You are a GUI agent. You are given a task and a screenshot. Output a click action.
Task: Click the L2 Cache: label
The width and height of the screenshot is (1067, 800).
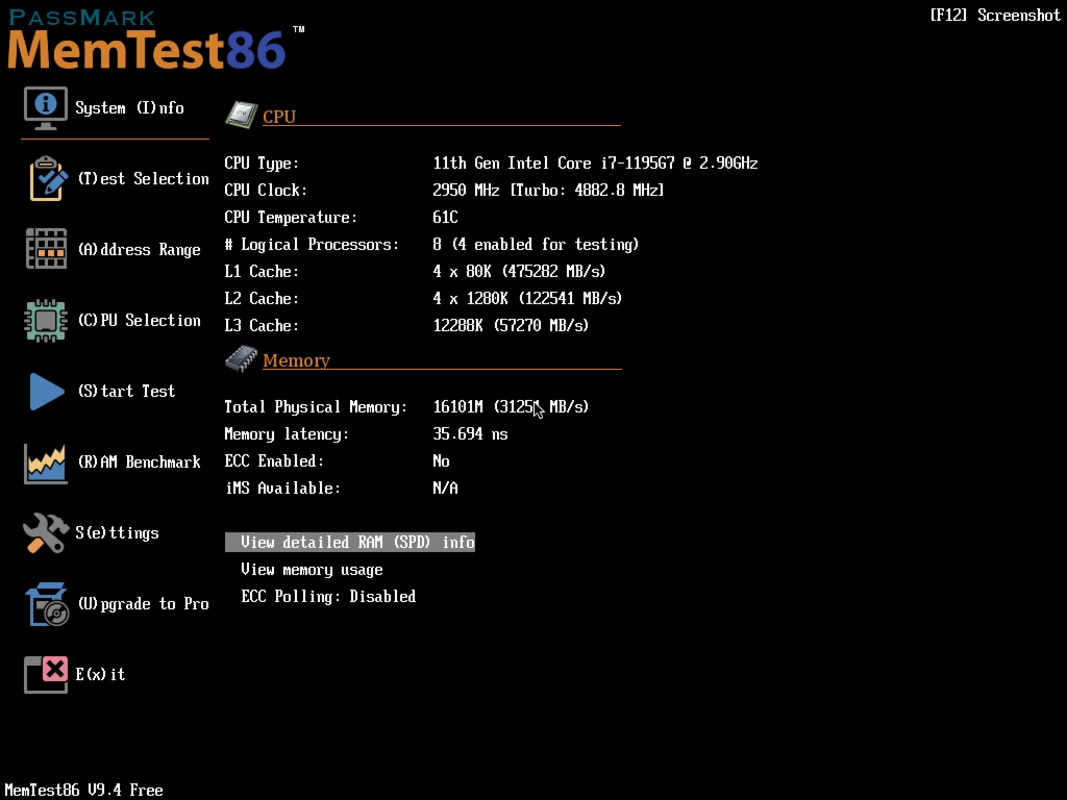262,299
